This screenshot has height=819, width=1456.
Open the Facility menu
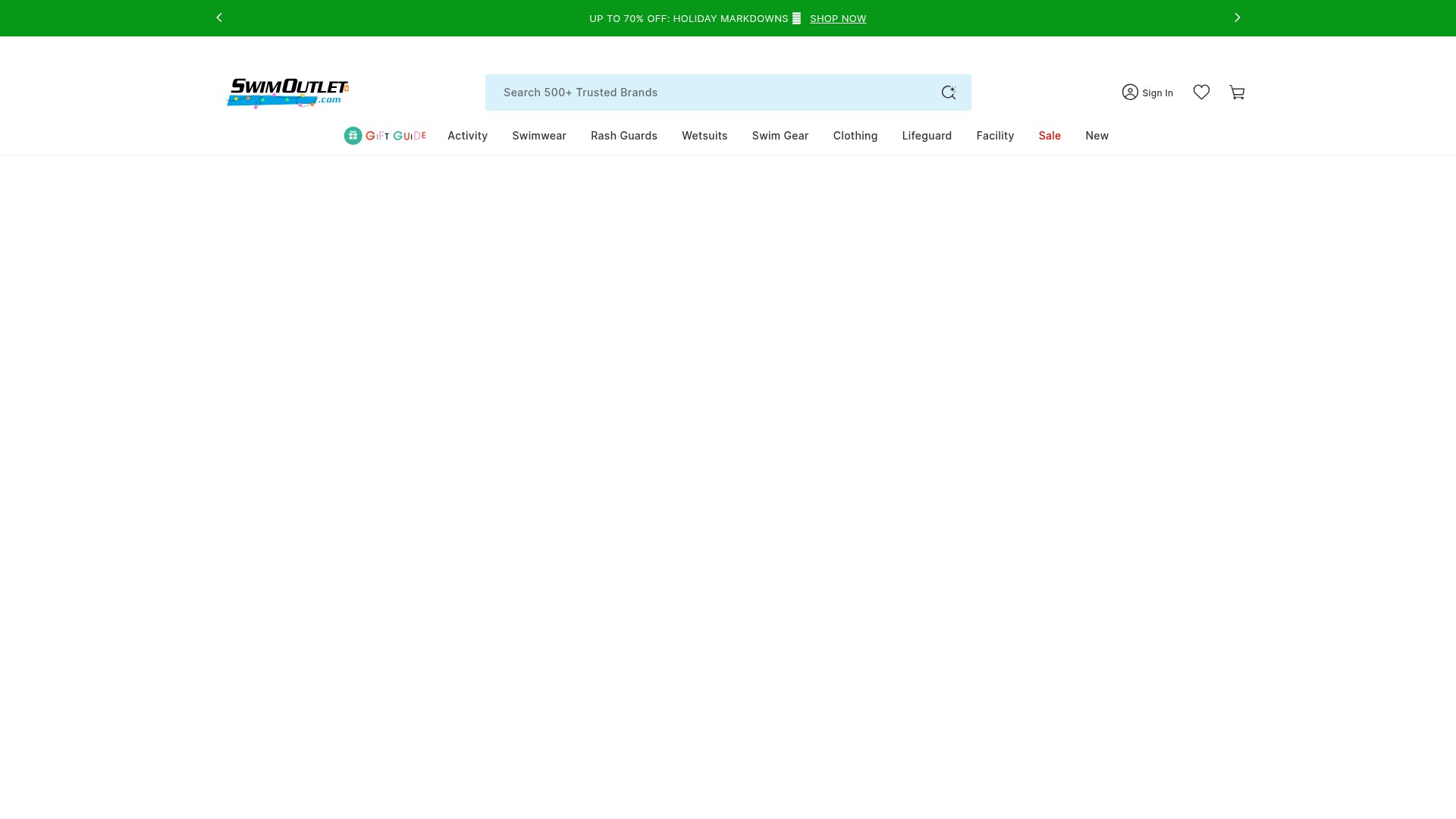pos(995,136)
